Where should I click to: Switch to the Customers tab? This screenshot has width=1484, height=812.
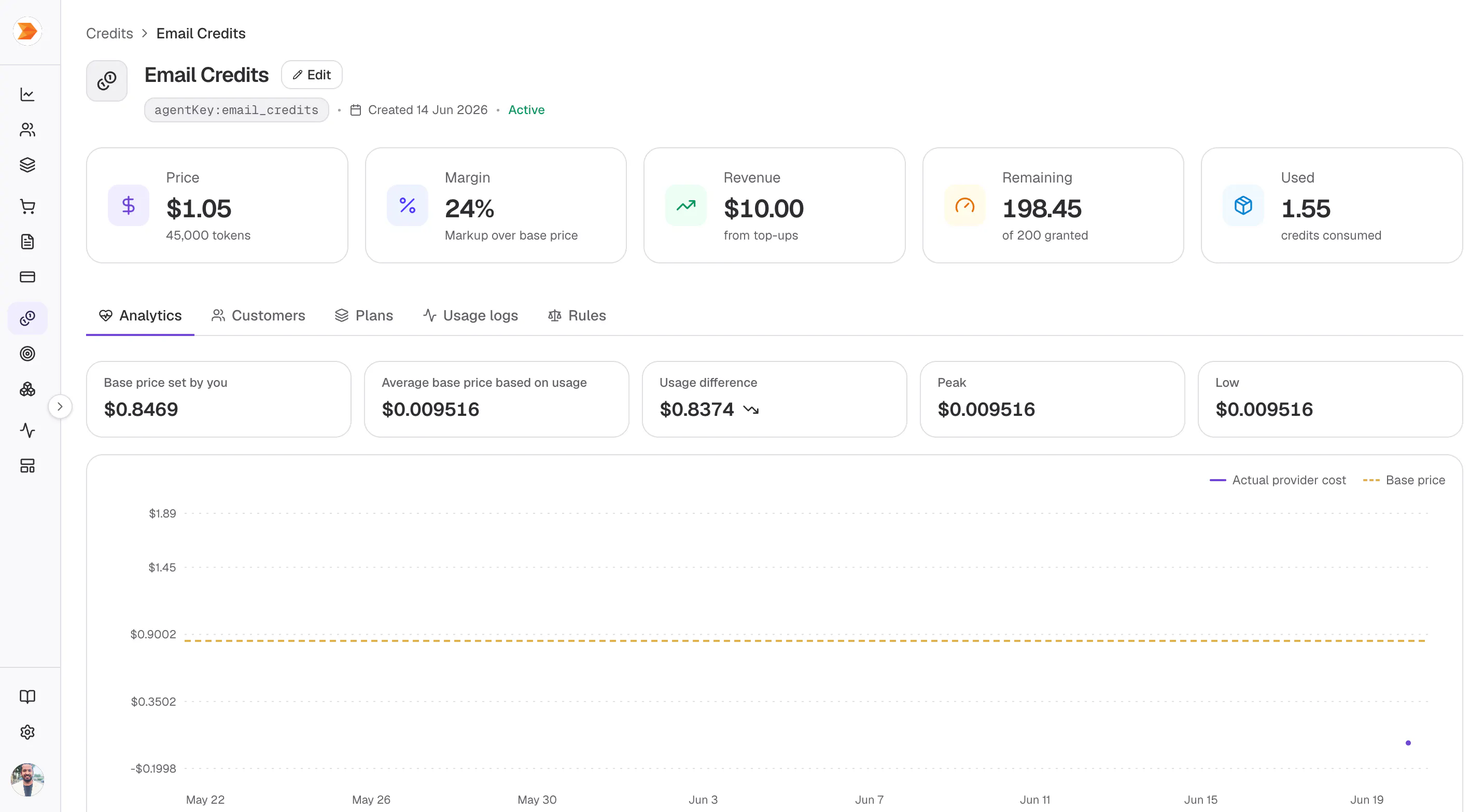click(258, 316)
